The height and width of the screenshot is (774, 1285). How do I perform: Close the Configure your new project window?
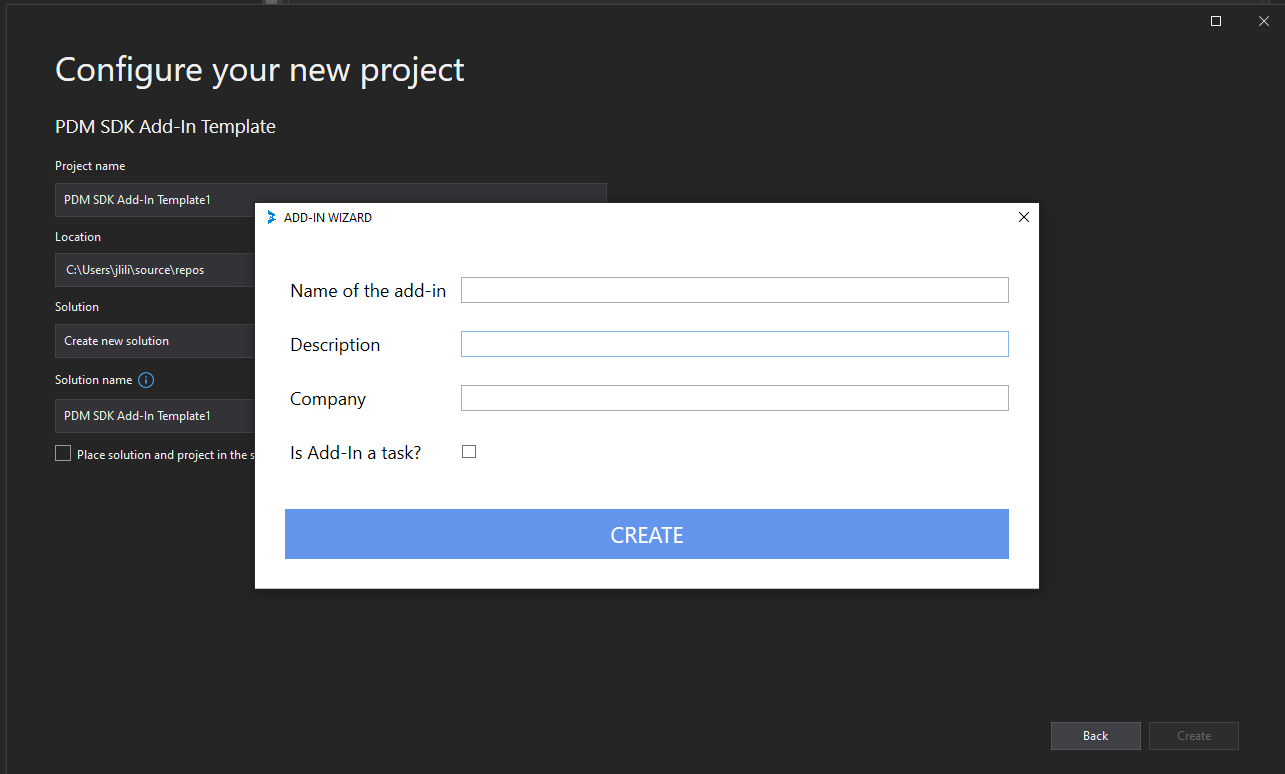click(1264, 21)
